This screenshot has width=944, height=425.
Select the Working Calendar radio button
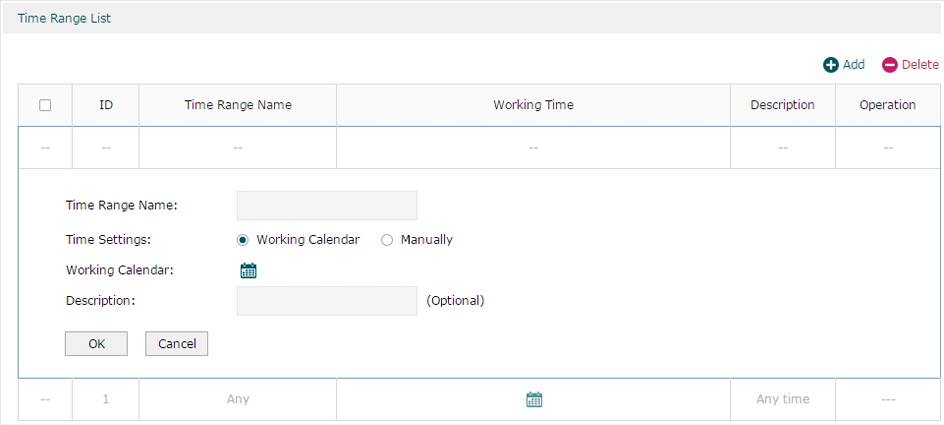tap(243, 240)
